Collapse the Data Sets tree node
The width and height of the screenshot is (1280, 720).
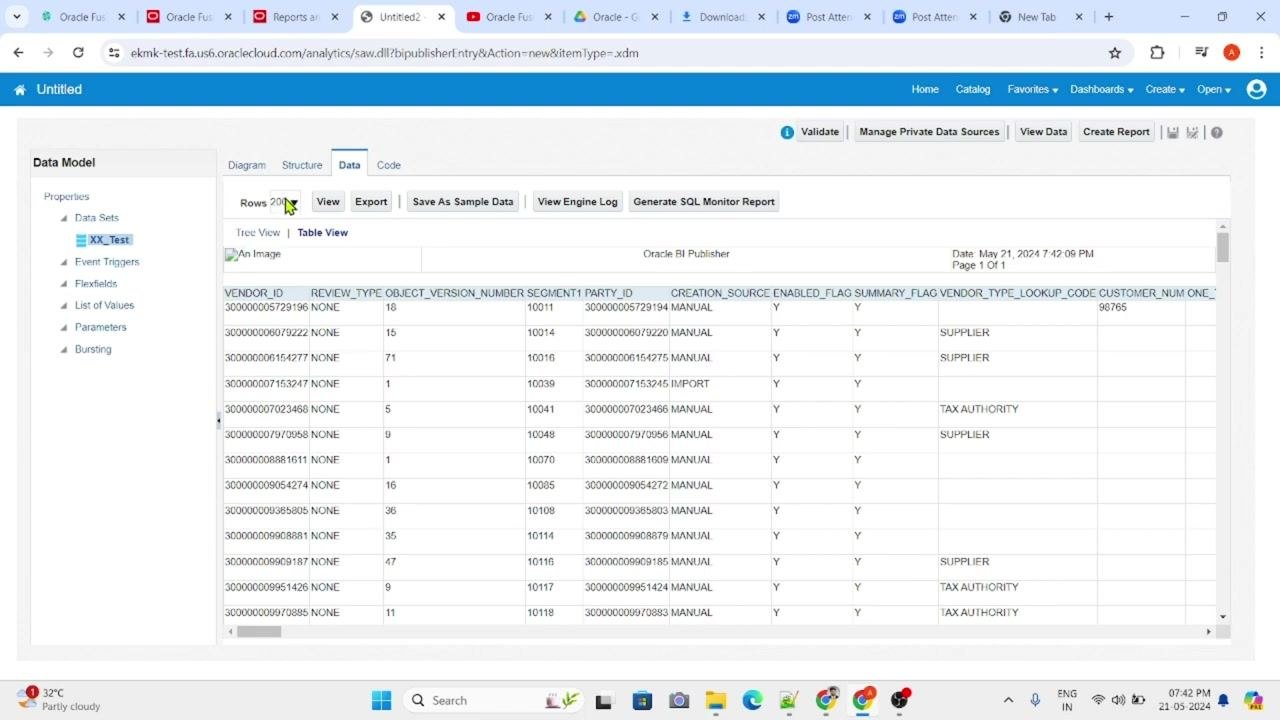click(64, 218)
